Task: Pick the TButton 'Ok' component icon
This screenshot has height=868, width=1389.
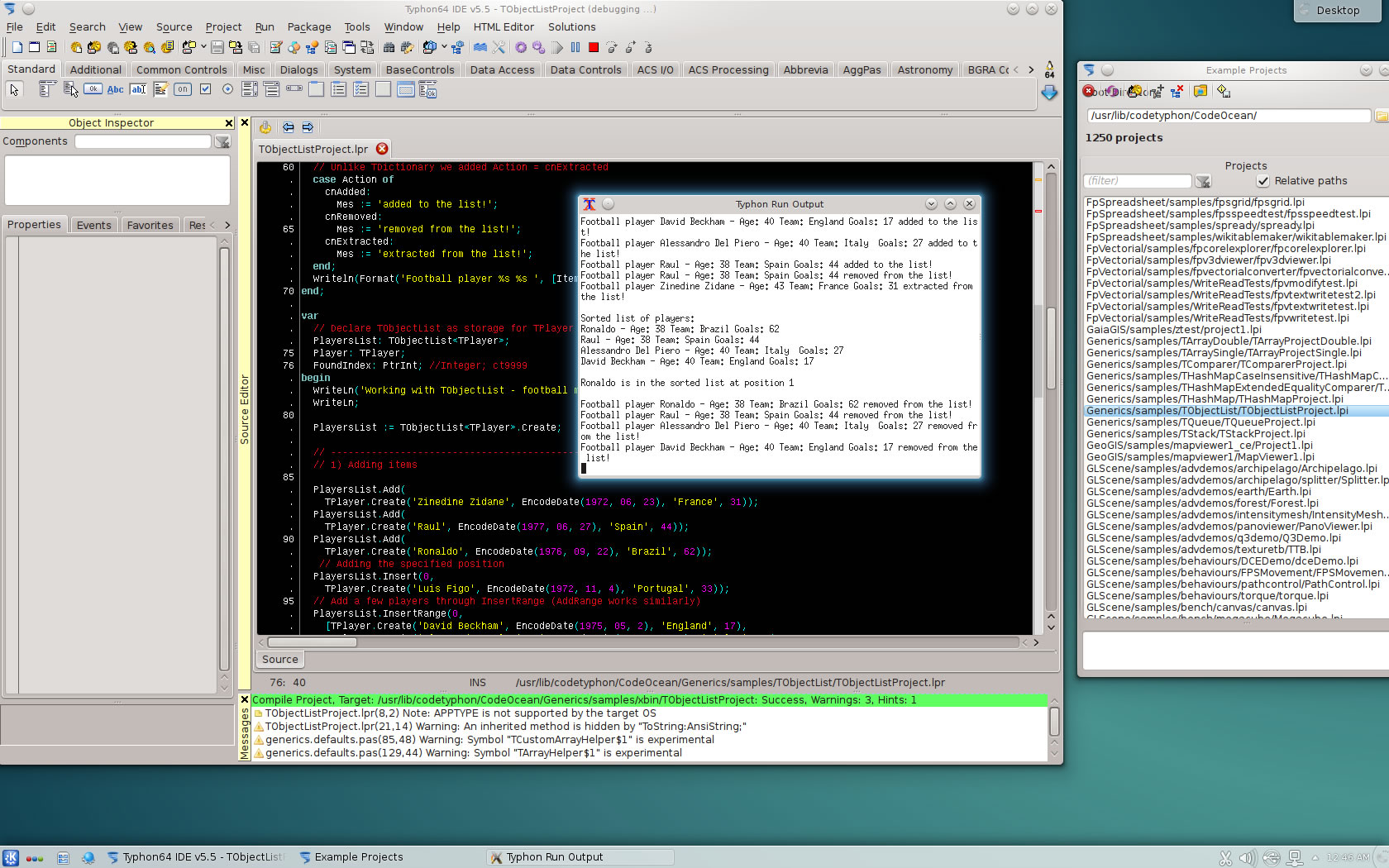Action: 93,88
